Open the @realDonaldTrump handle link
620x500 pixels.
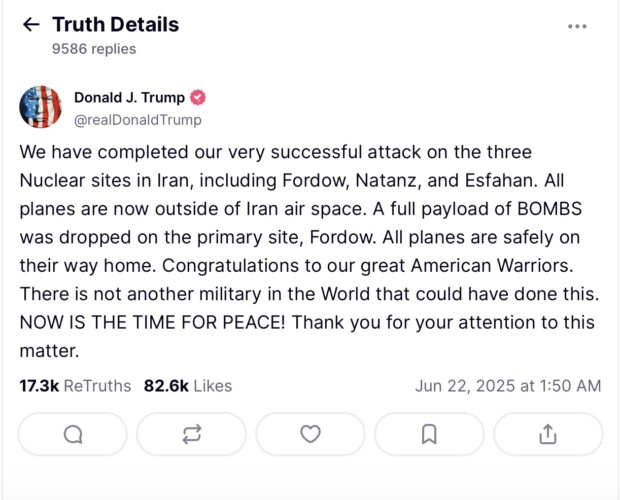(137, 120)
